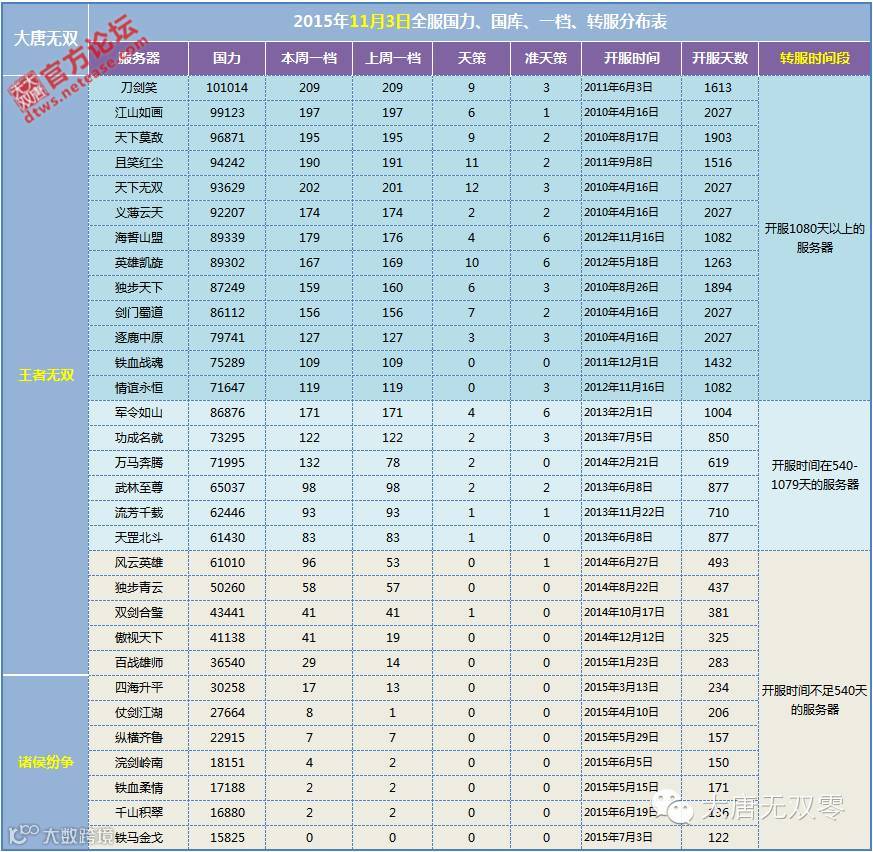Click national power value 71995
Screen dimensions: 873x852
coord(227,463)
